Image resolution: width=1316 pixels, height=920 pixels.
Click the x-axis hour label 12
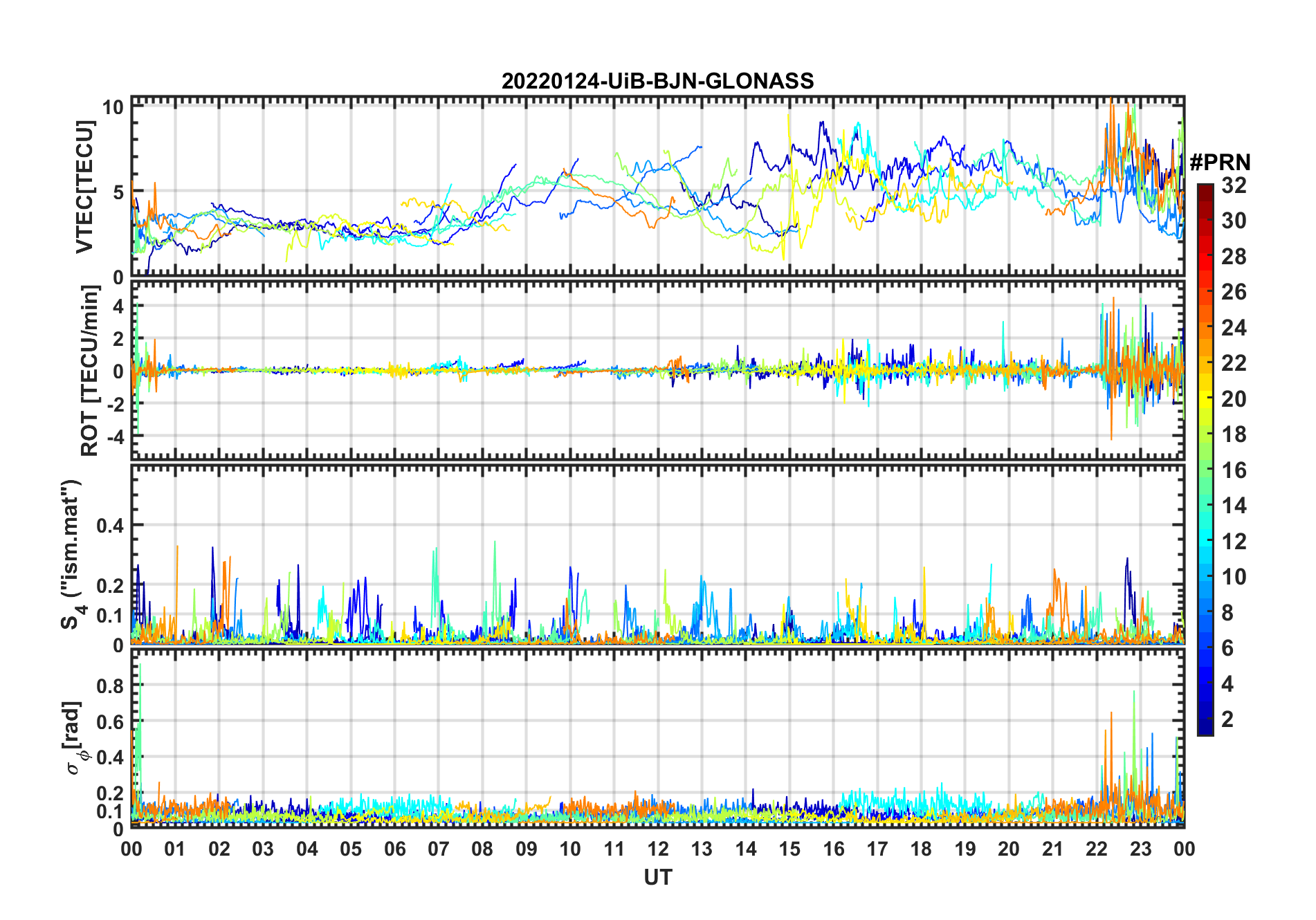click(658, 849)
